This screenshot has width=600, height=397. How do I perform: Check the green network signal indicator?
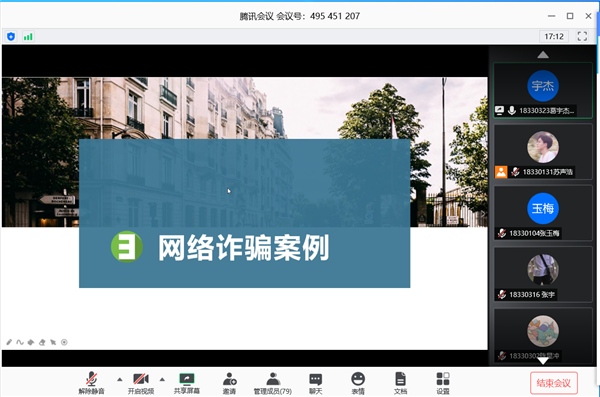(x=28, y=36)
